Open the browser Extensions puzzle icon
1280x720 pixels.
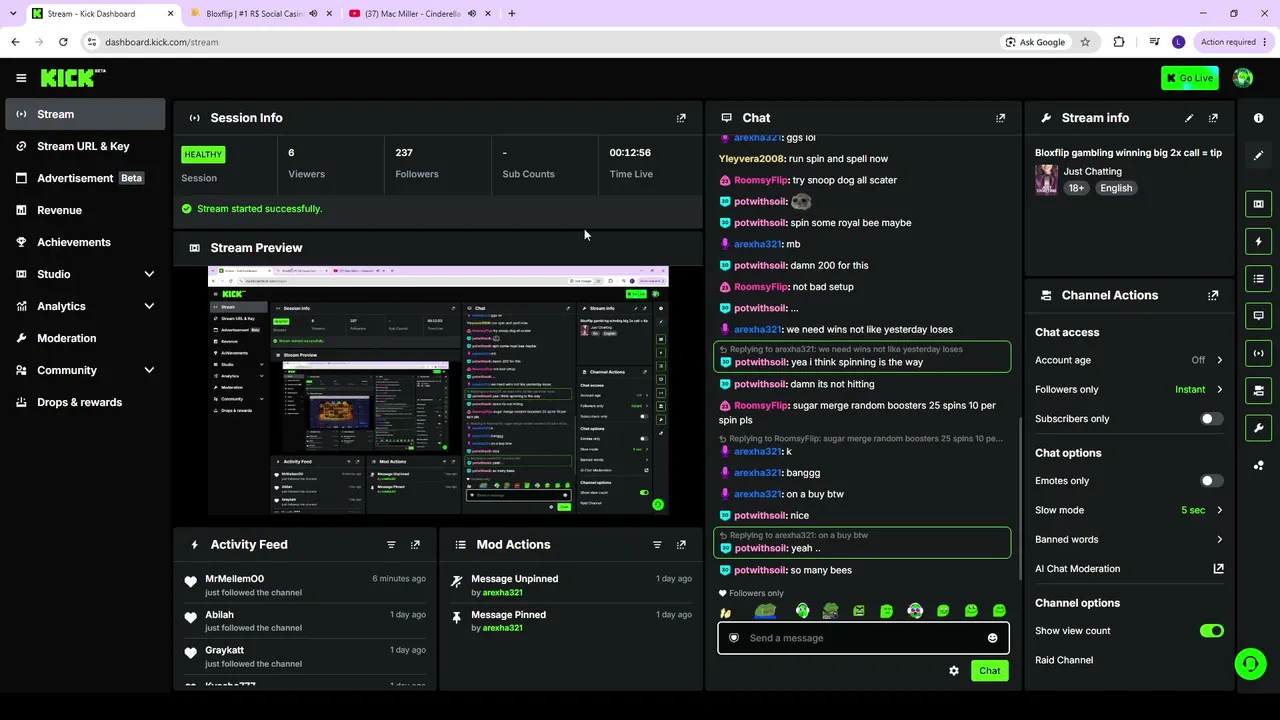click(x=1119, y=42)
